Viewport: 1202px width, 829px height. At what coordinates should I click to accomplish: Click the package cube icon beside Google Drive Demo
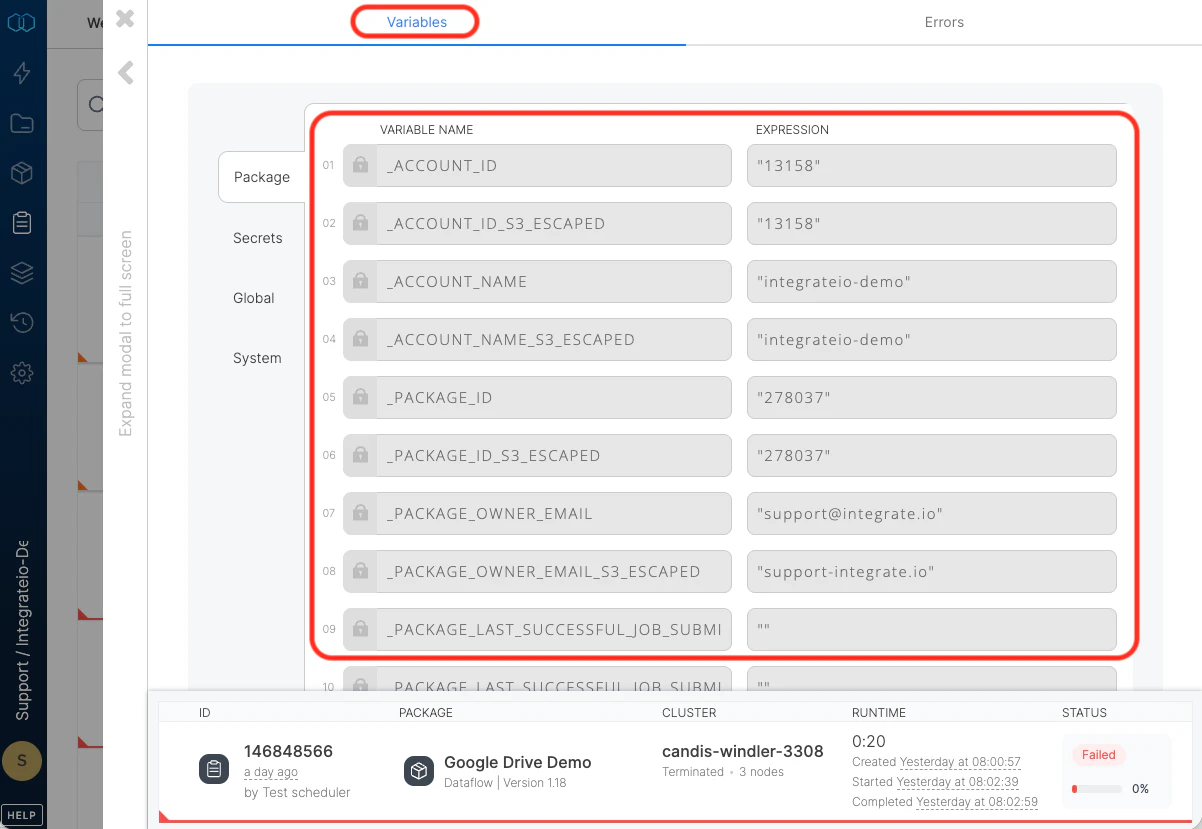click(419, 771)
